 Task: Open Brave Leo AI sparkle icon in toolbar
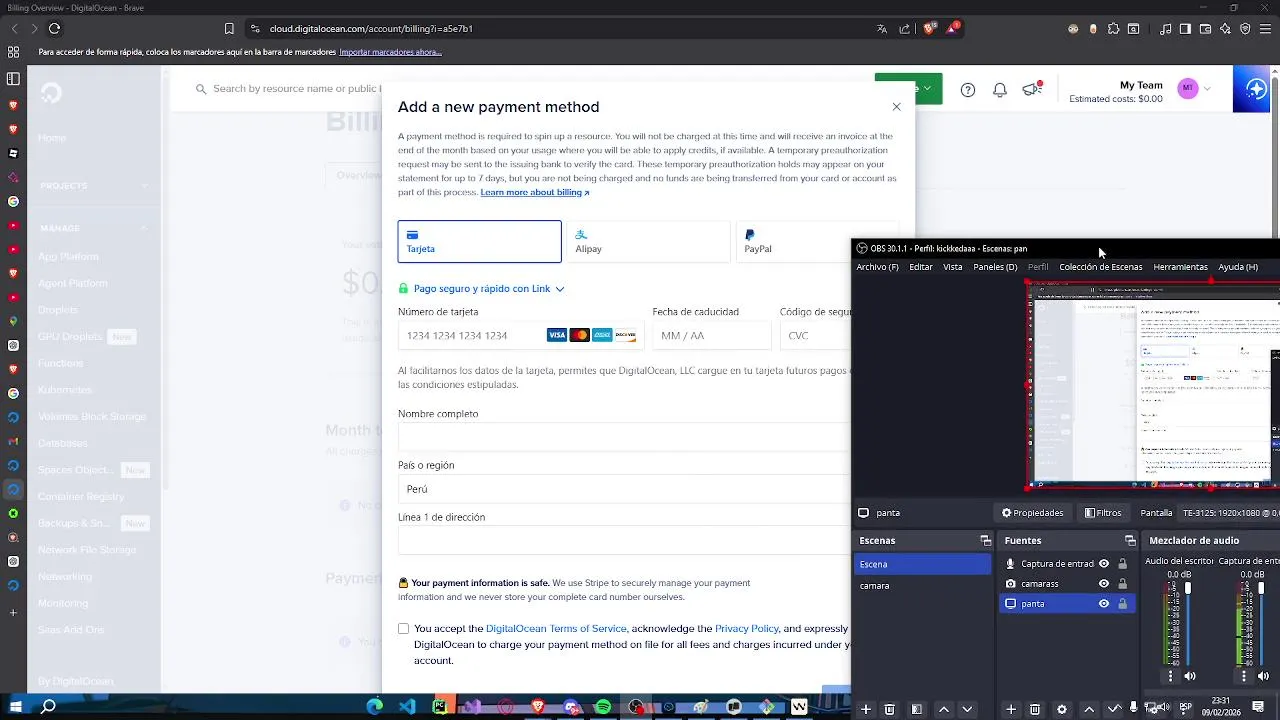pos(1225,29)
